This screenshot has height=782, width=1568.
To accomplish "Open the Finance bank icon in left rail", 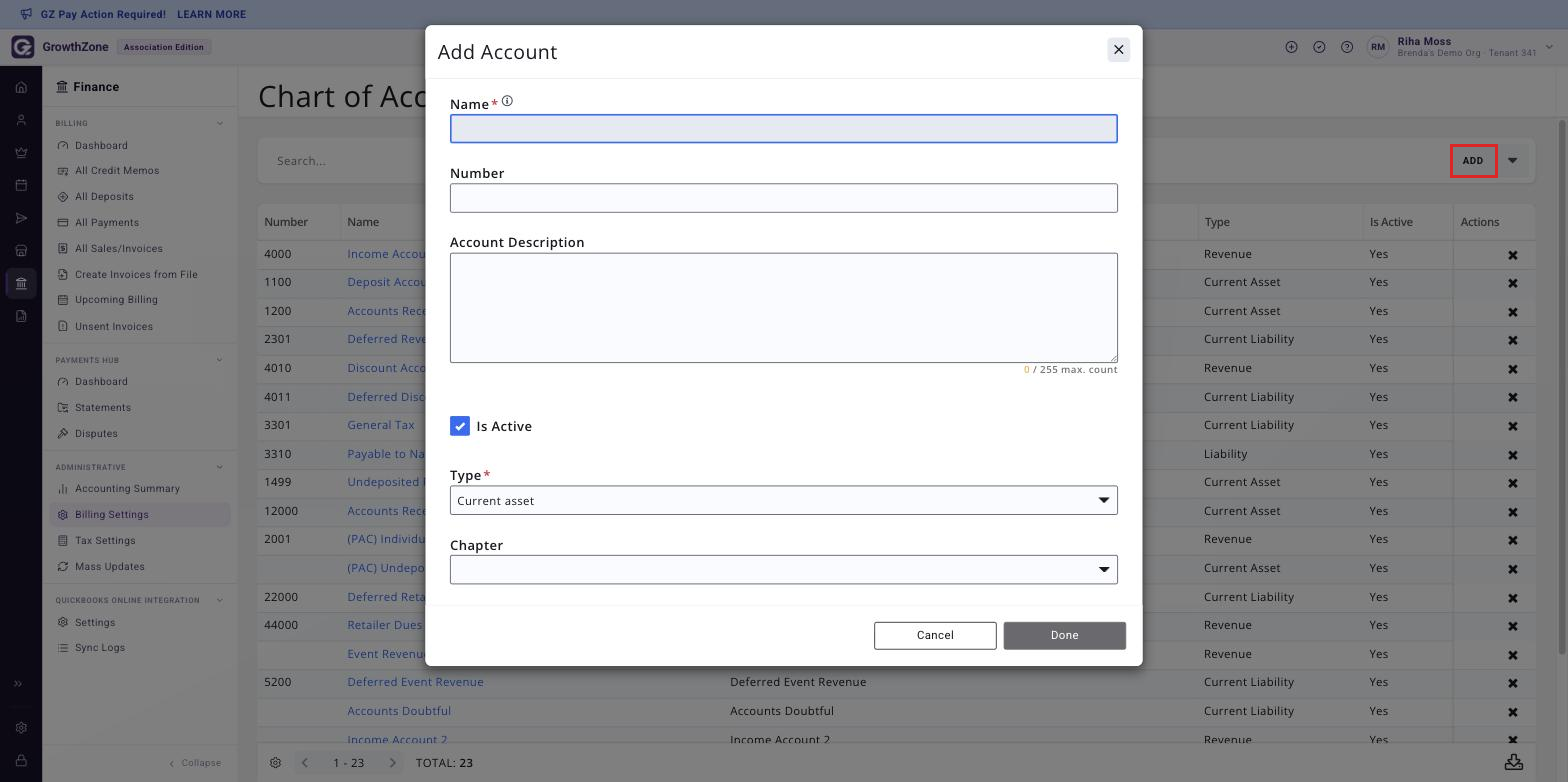I will 21,283.
